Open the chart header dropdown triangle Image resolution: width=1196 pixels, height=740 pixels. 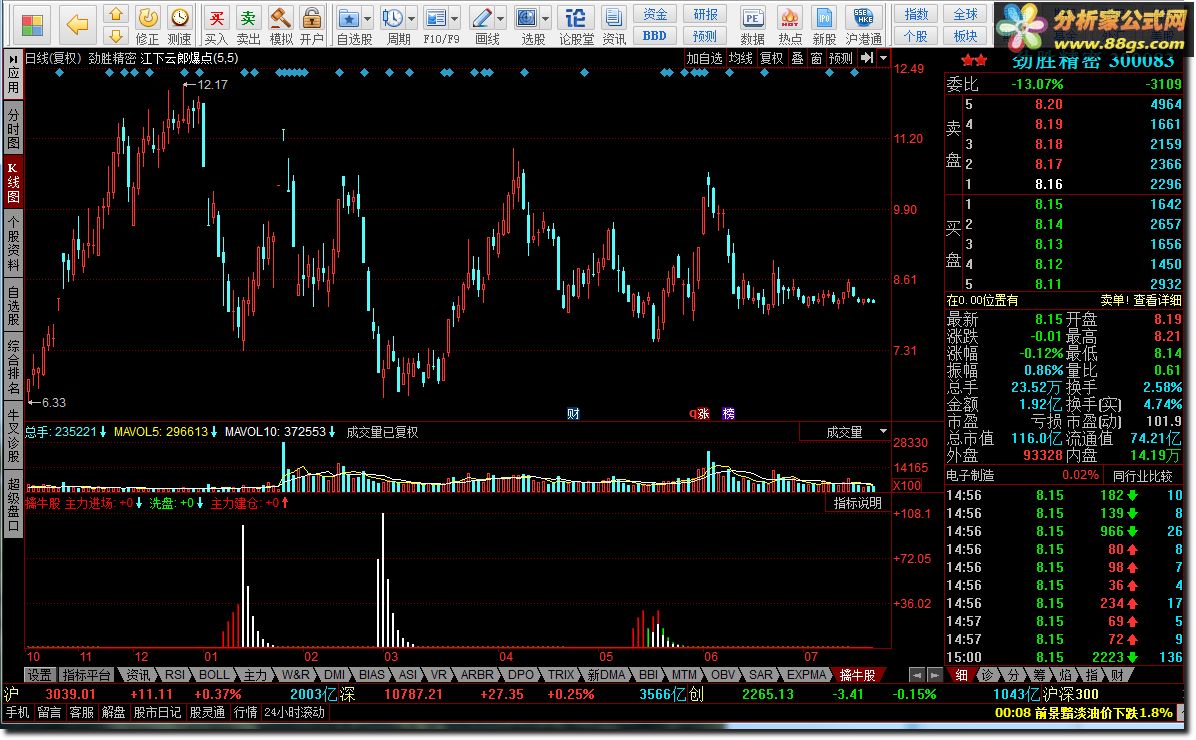[883, 58]
